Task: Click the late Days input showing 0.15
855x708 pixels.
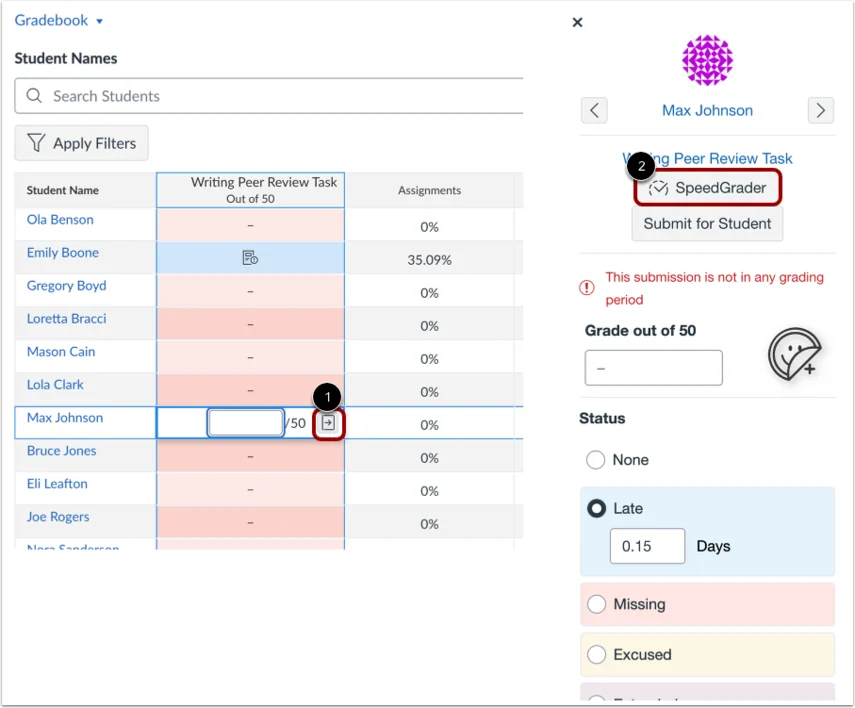Action: (x=647, y=546)
